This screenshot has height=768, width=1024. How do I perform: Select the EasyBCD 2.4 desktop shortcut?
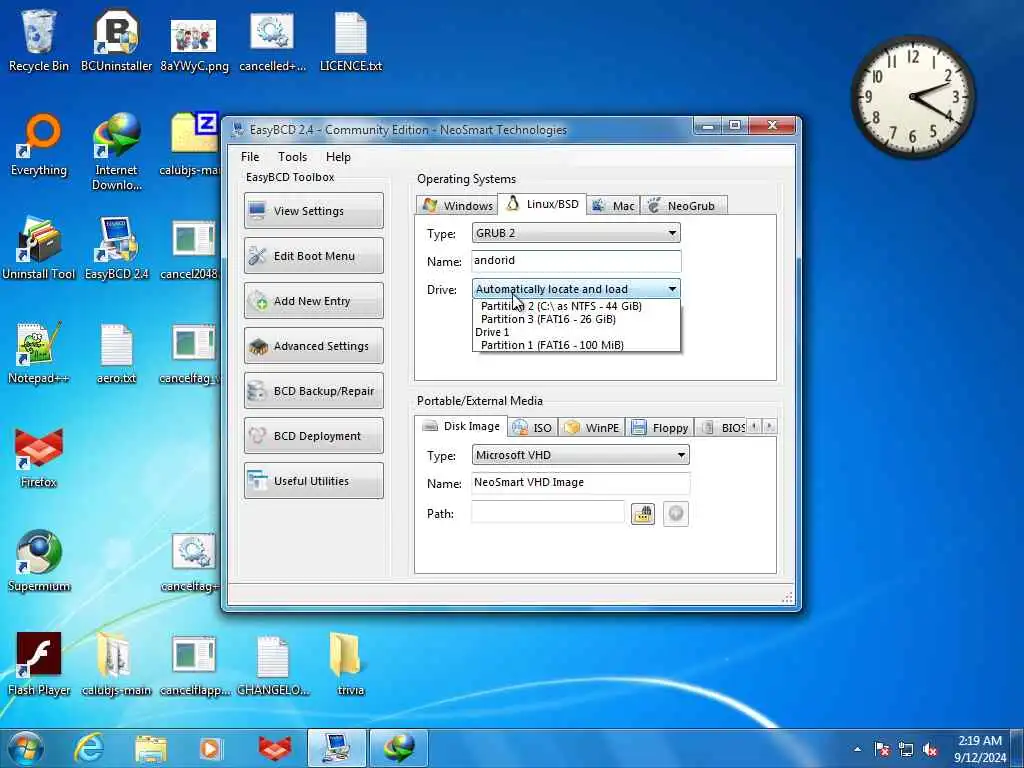[x=116, y=249]
